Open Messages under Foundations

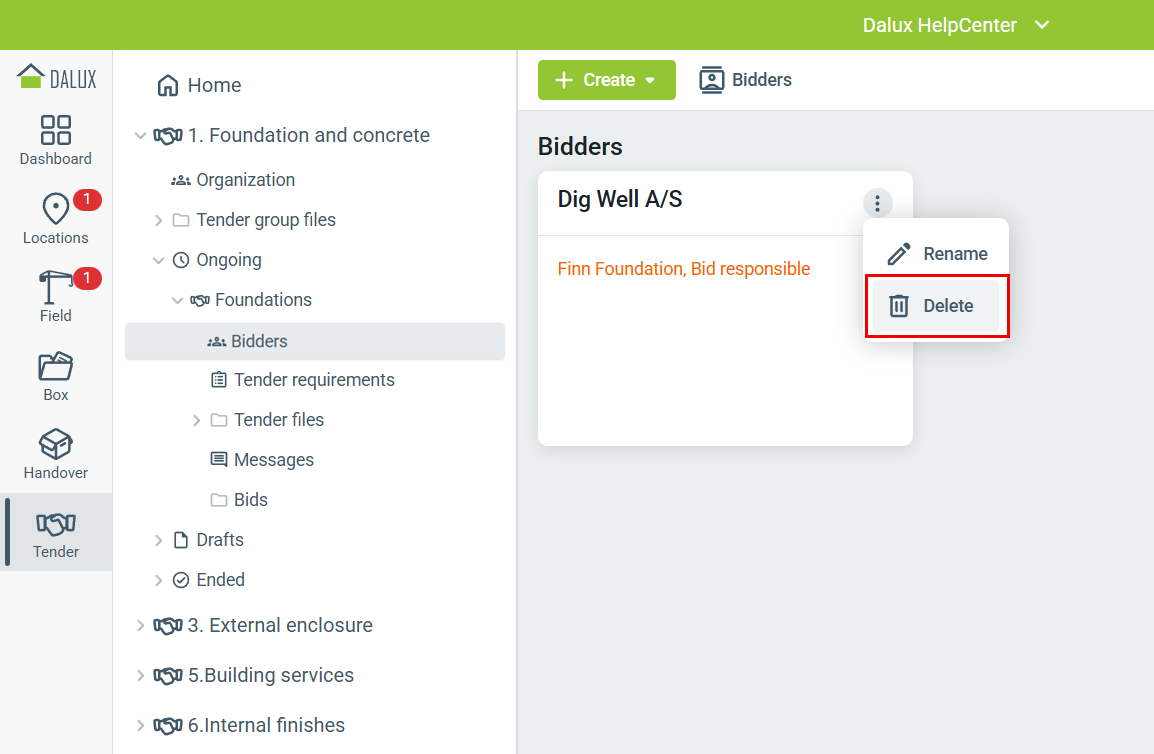pos(273,460)
